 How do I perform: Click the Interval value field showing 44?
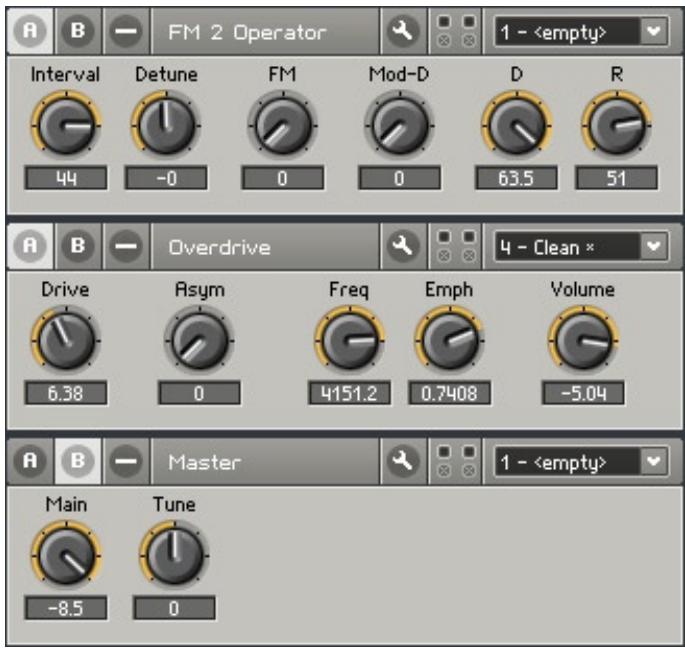[66, 178]
